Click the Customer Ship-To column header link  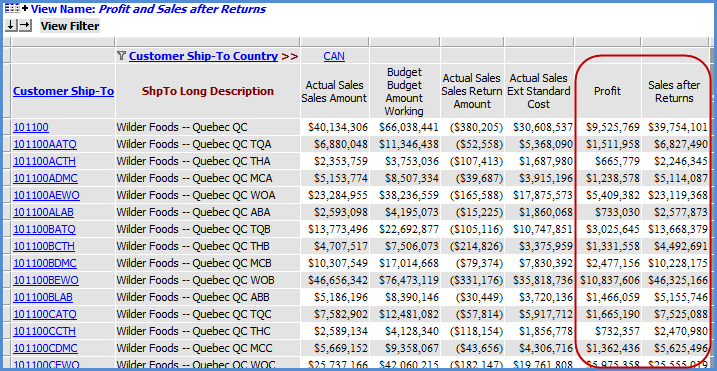64,91
